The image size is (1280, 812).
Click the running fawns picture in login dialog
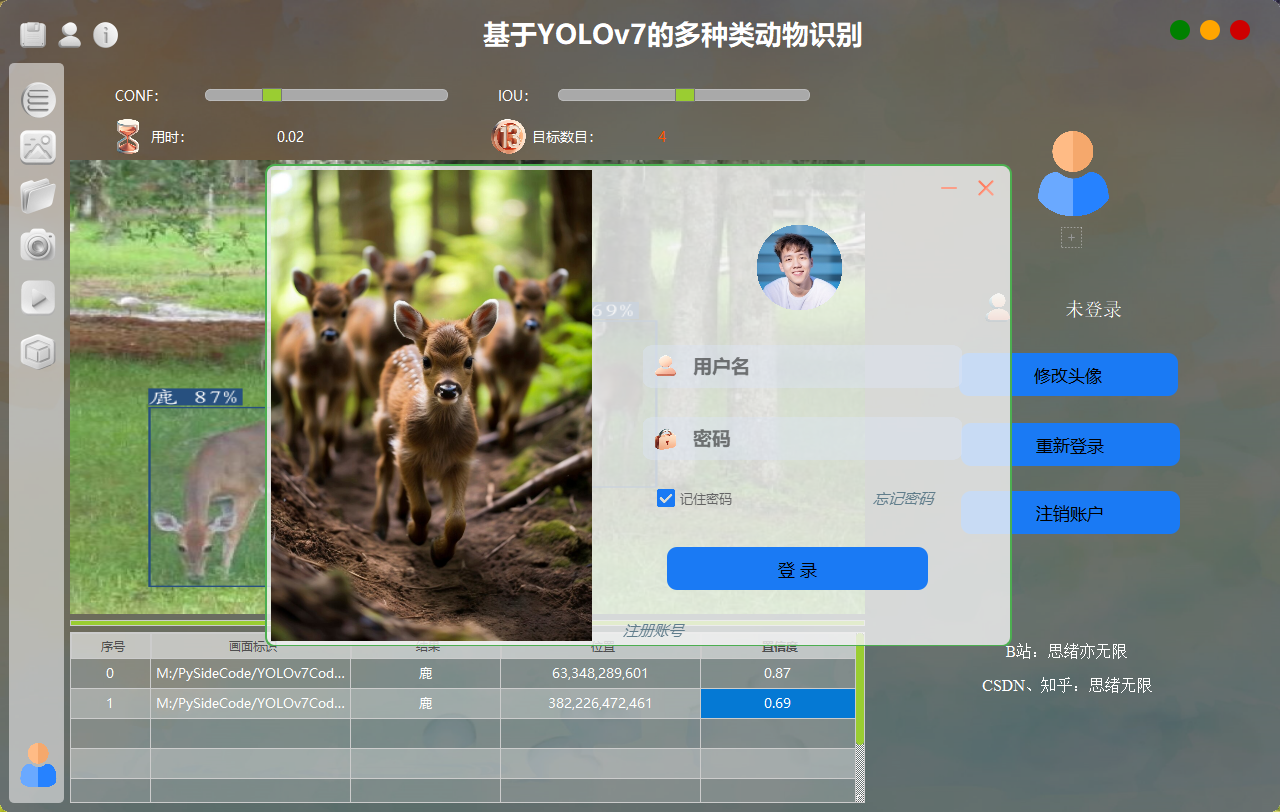coord(431,405)
